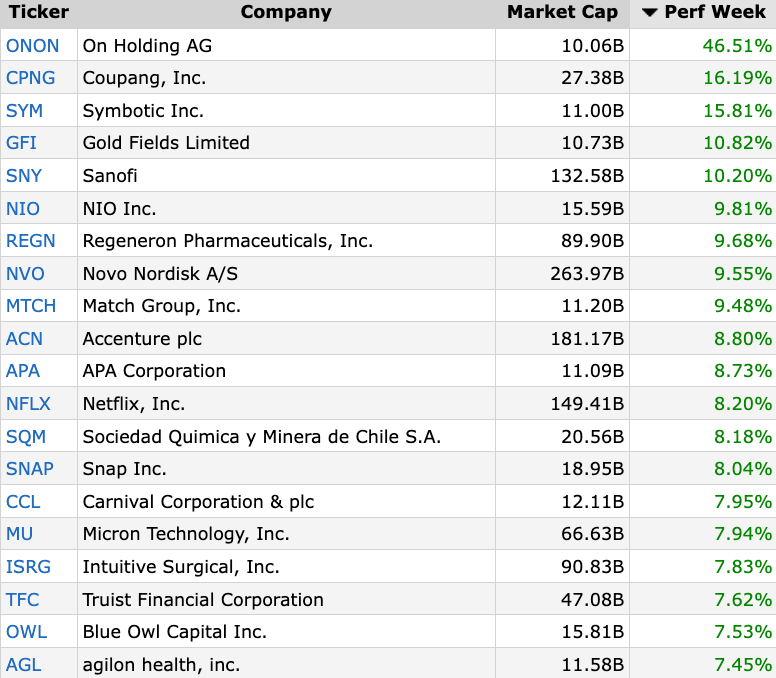The image size is (776, 678).
Task: Click the Ticker column header
Action: tap(39, 13)
